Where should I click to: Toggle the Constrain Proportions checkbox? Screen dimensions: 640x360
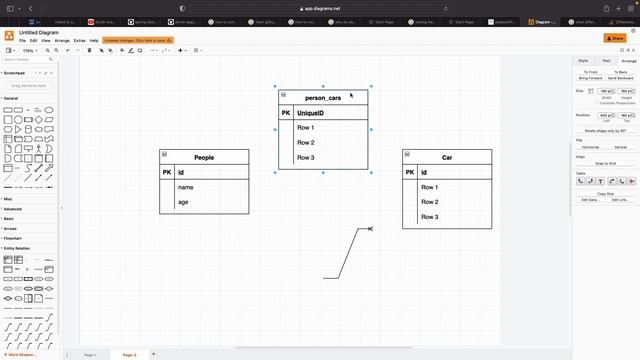coord(597,103)
